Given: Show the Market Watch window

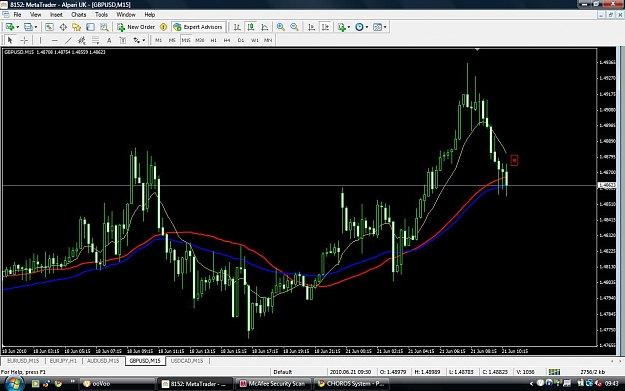Looking at the screenshot, I should click(49, 27).
